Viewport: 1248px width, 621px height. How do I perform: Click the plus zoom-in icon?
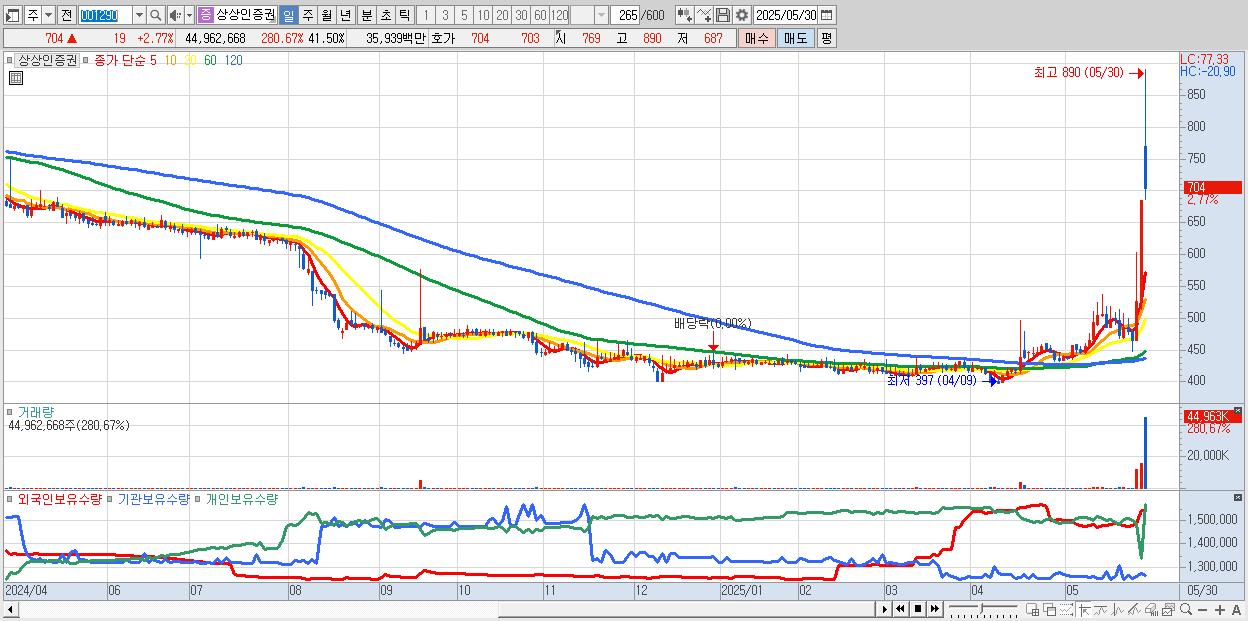[1220, 609]
